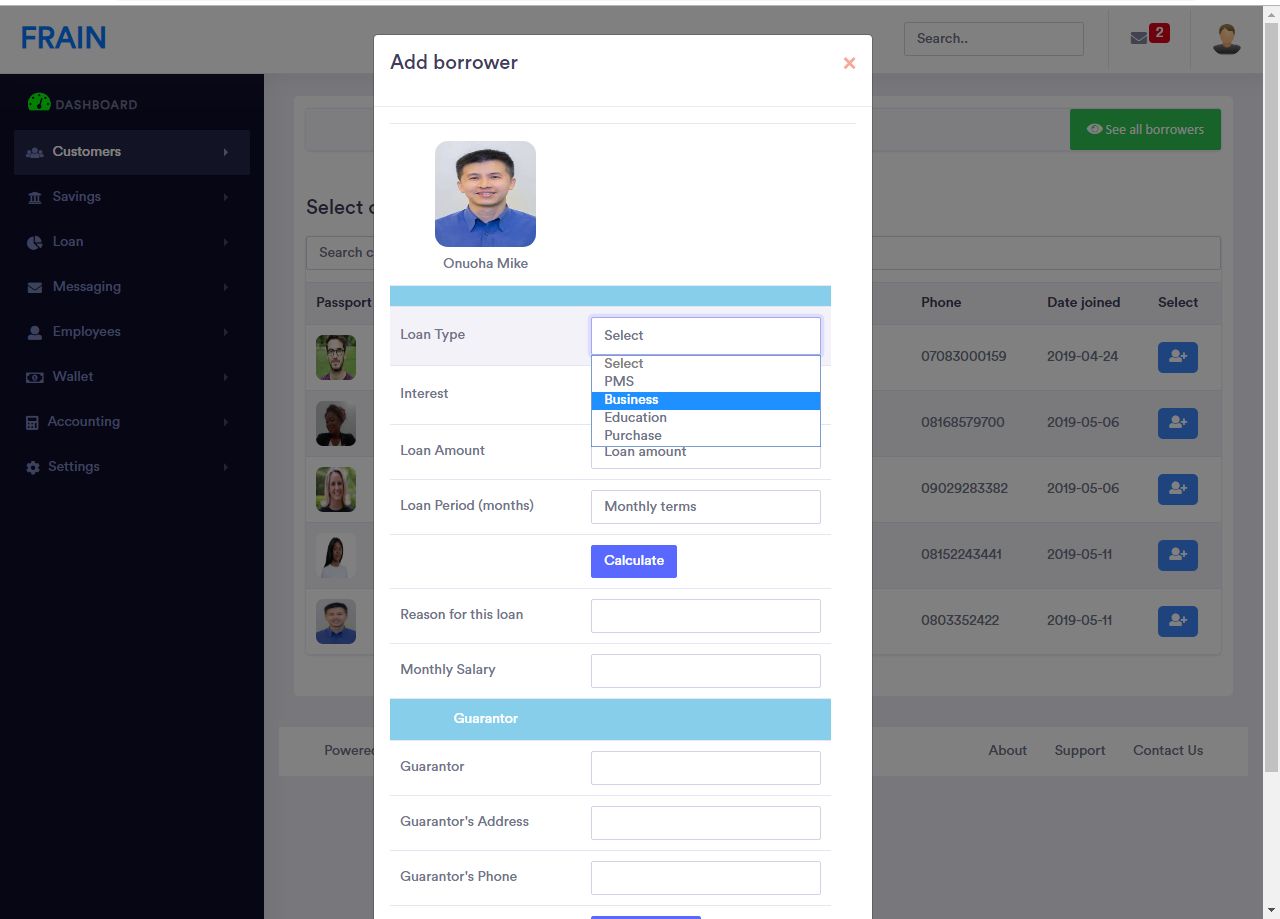Click the profile avatar in top bar
This screenshot has width=1280, height=919.
(x=1226, y=38)
